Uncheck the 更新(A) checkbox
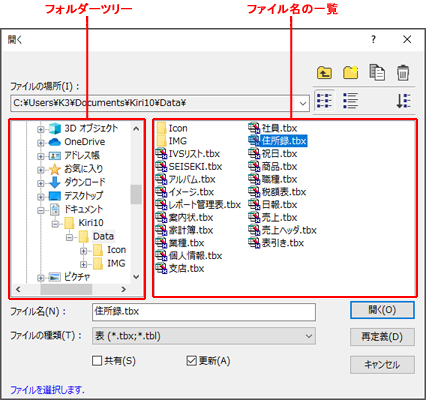Screen dimensions: 426x400 click(x=191, y=361)
